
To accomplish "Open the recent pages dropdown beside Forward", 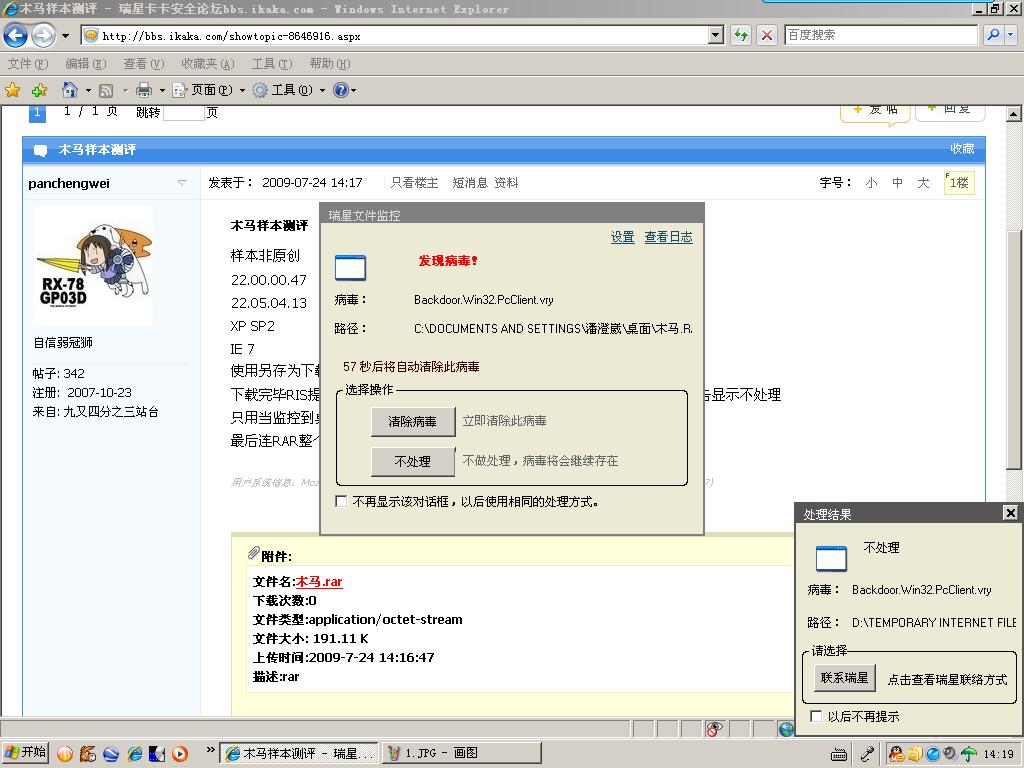I will [x=65, y=36].
